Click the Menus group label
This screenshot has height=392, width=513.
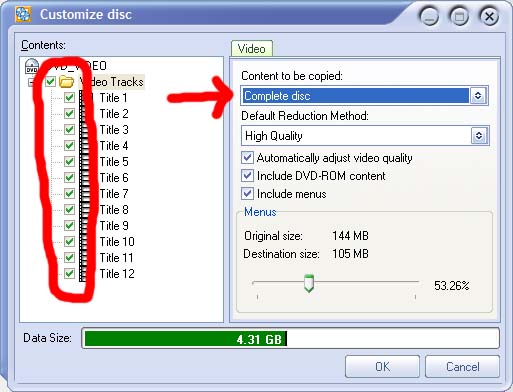[x=260, y=212]
